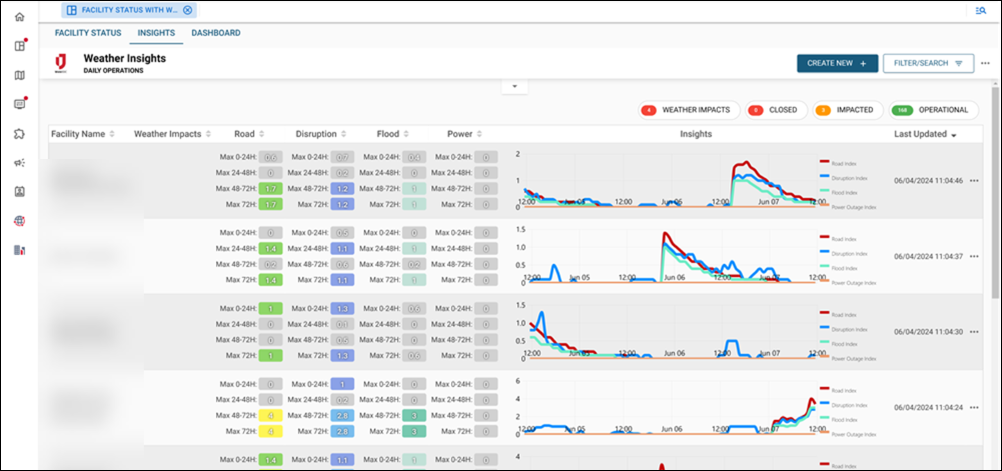The height and width of the screenshot is (471, 1002).
Task: Open the bar chart reports sidebar icon
Action: point(19,249)
